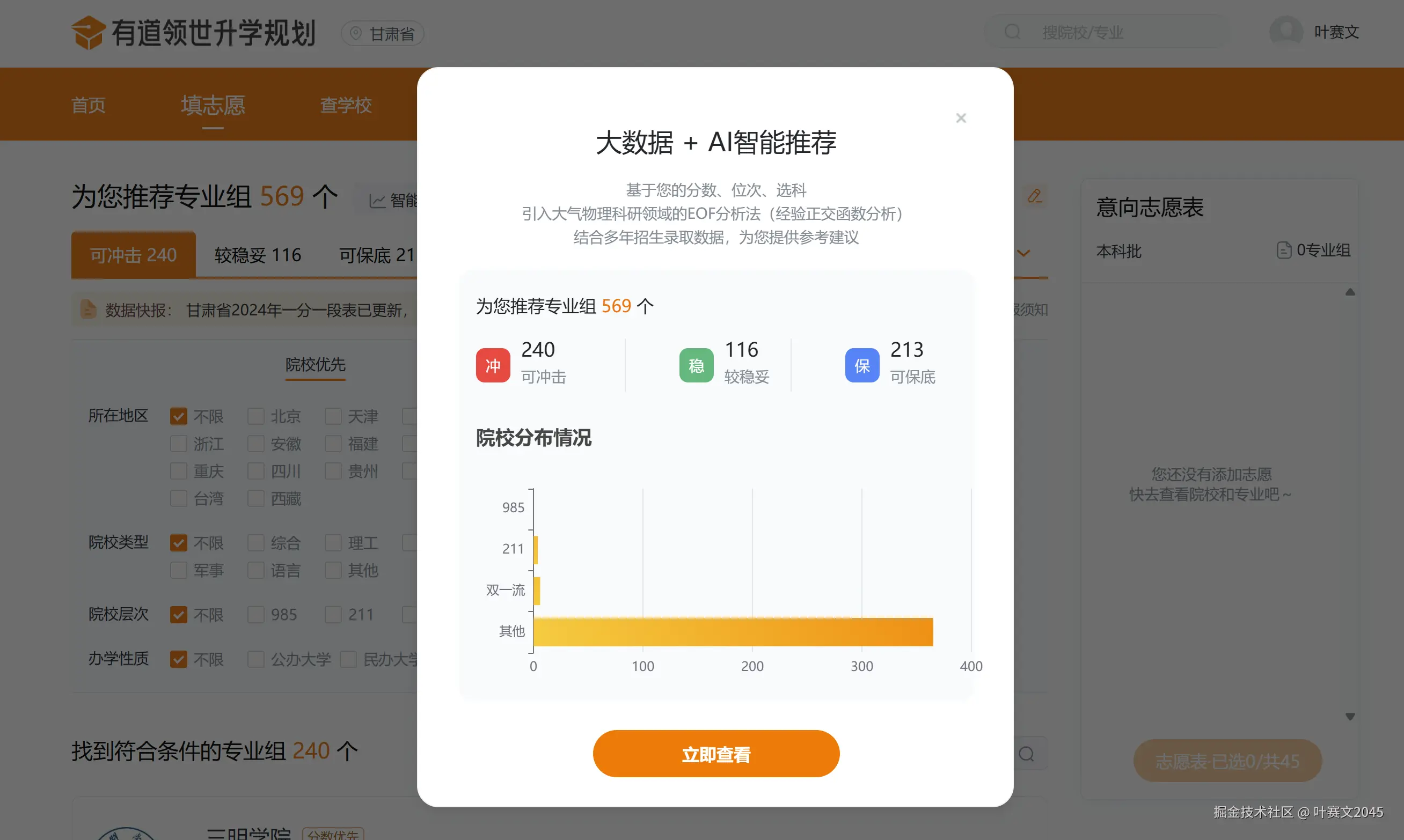Toggle the 985 school level checkbox

click(x=255, y=615)
